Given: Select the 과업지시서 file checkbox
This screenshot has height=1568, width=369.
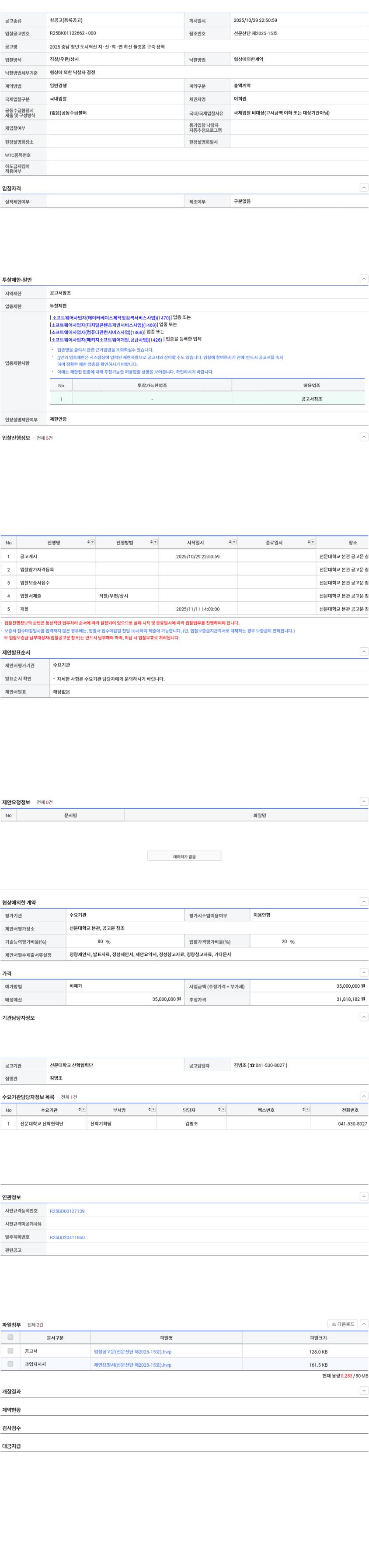Looking at the screenshot, I should (10, 1364).
